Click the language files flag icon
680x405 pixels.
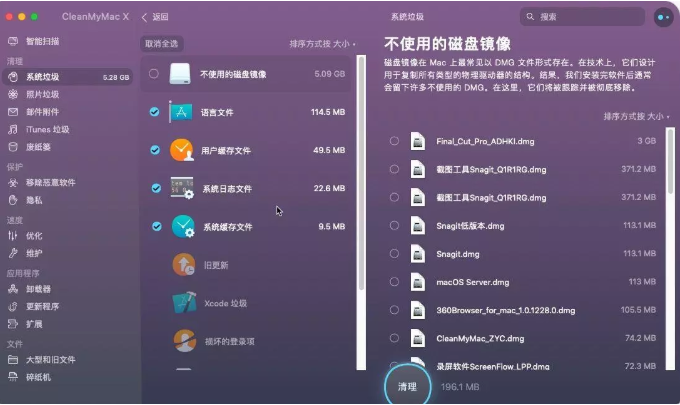click(181, 112)
